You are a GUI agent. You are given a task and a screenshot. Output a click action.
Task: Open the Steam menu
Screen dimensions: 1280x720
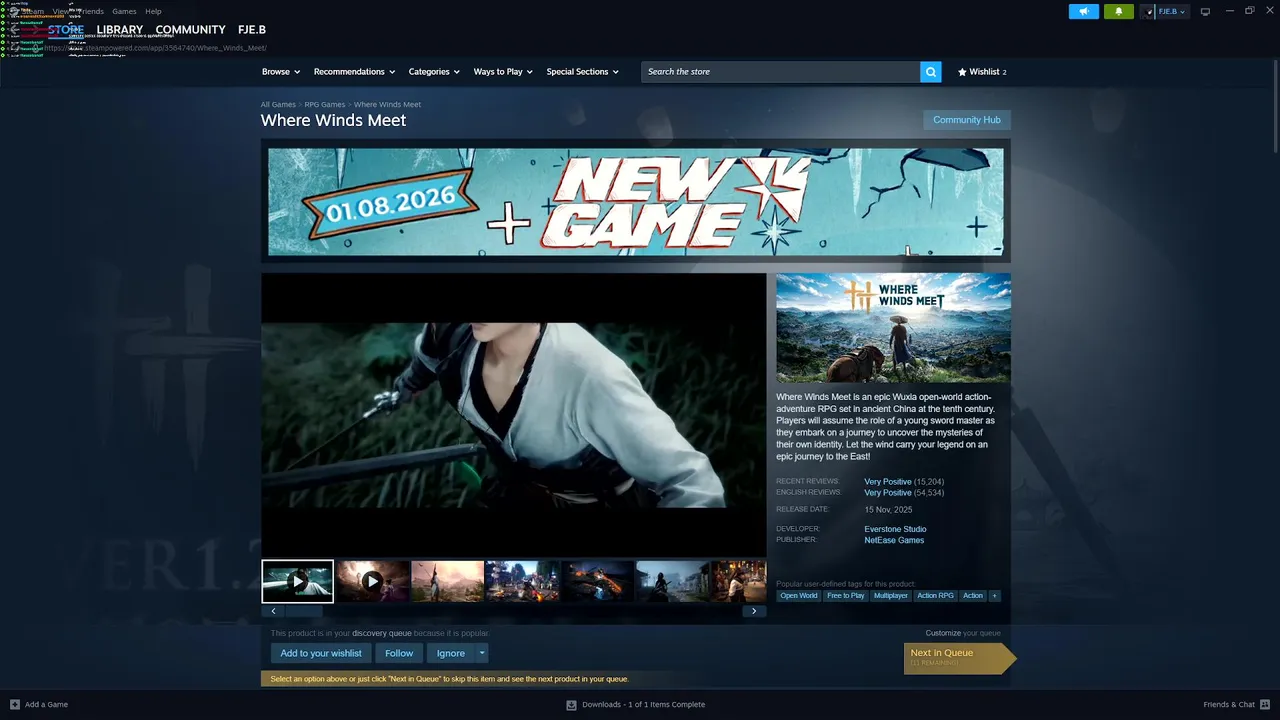point(33,11)
